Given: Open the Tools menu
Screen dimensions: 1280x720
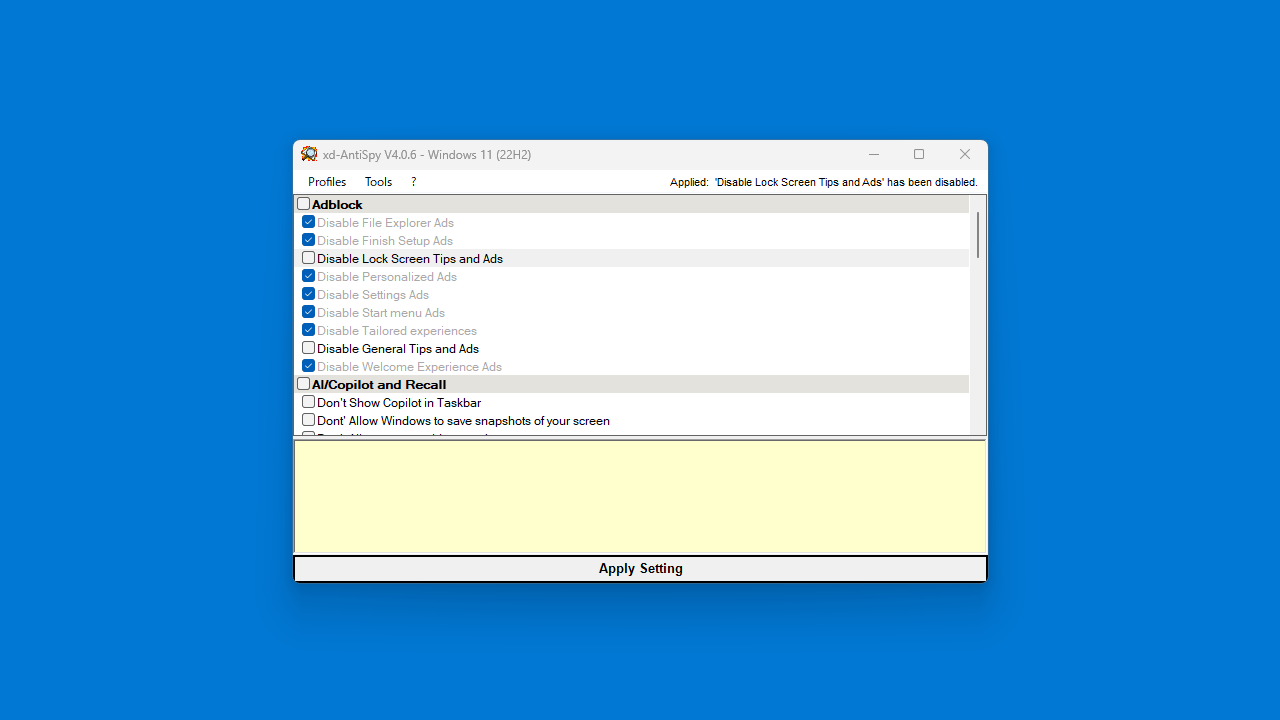Looking at the screenshot, I should (x=378, y=182).
